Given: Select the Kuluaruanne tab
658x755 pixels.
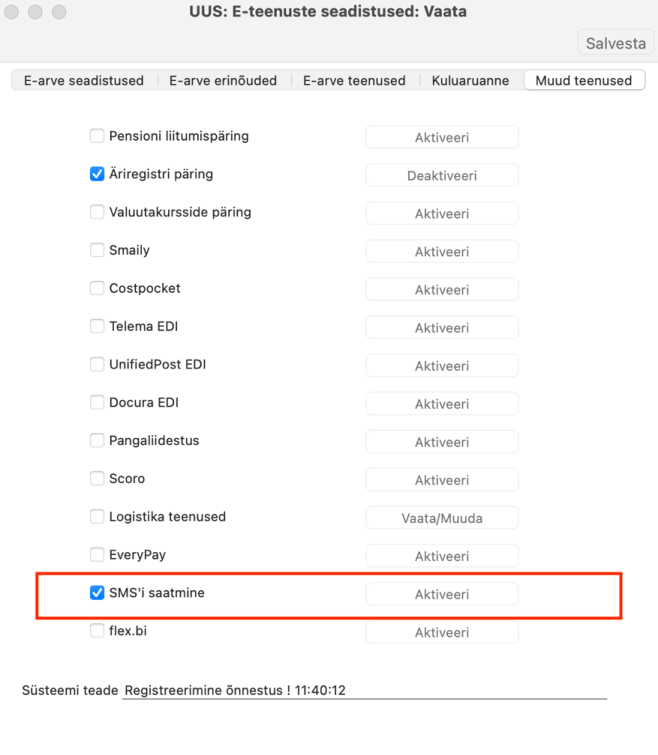Looking at the screenshot, I should click(470, 80).
